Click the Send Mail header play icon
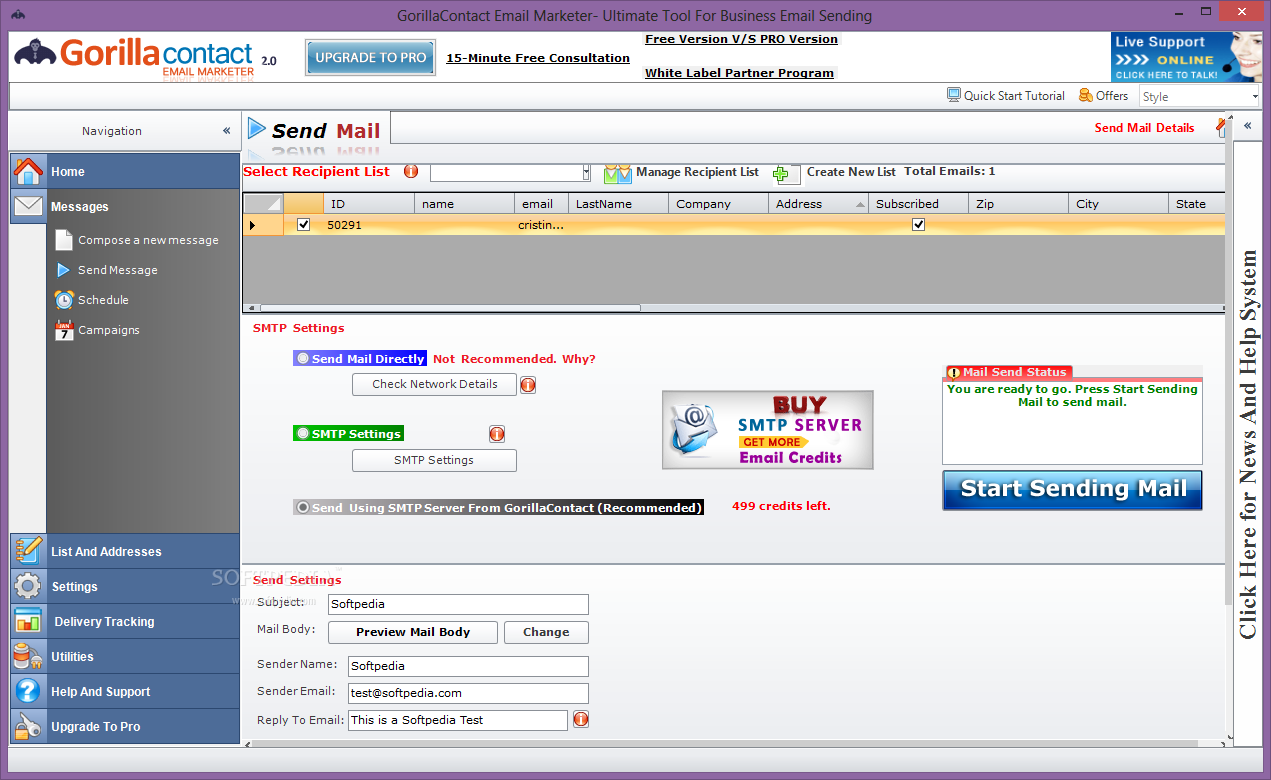The width and height of the screenshot is (1271, 780). tap(257, 129)
